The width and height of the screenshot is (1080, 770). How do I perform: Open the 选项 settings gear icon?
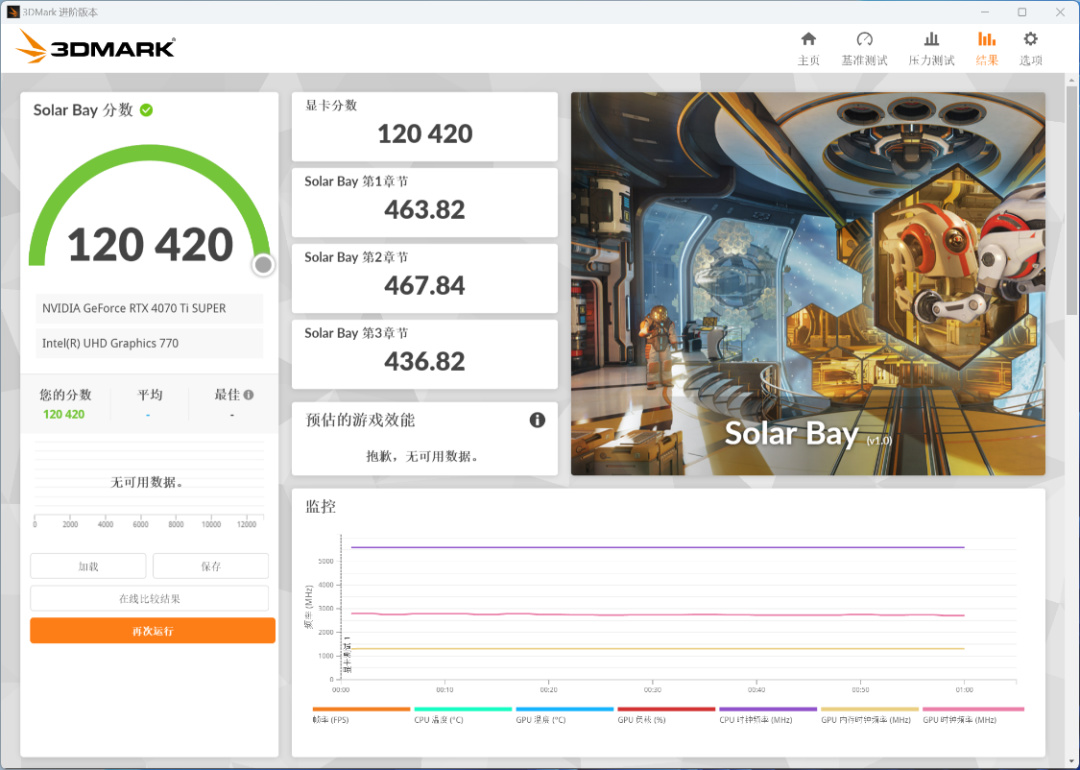[1030, 39]
